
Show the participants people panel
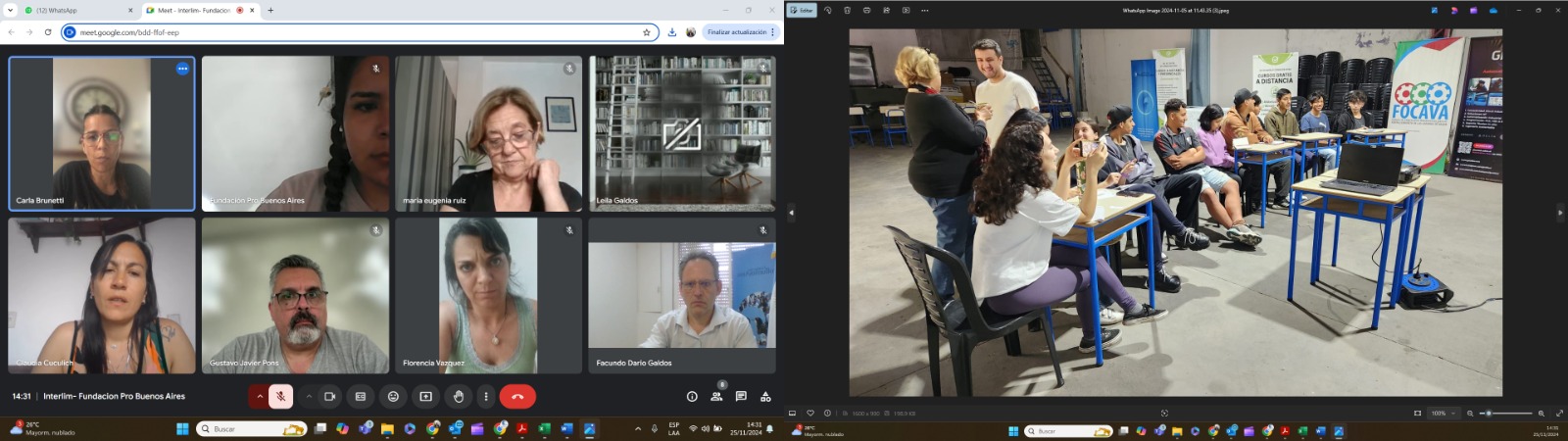[x=716, y=397]
